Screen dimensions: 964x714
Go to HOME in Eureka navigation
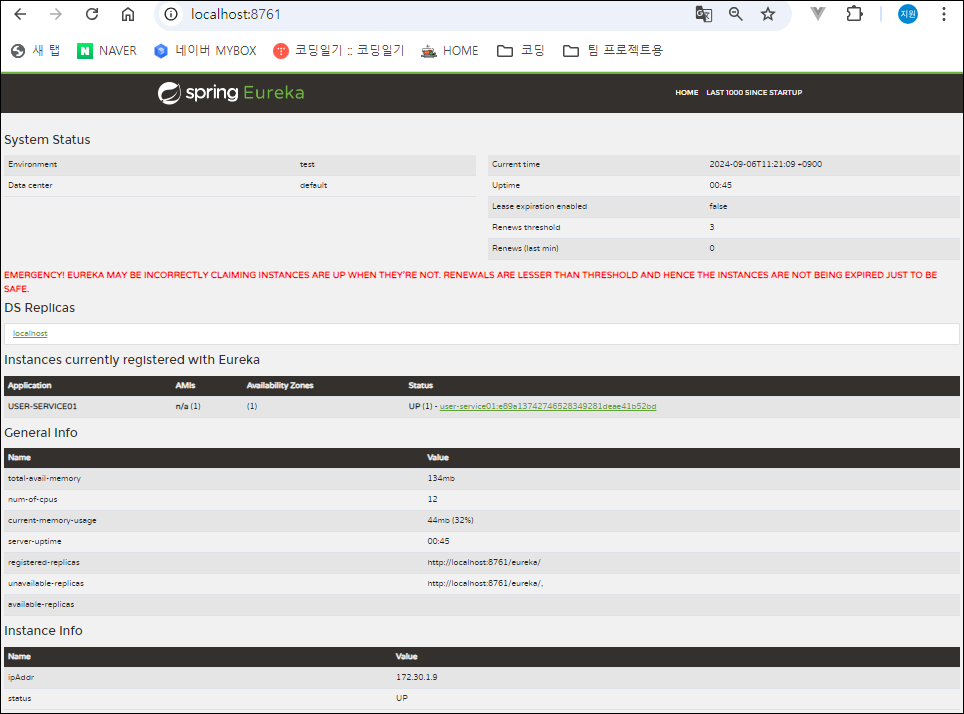tap(687, 92)
